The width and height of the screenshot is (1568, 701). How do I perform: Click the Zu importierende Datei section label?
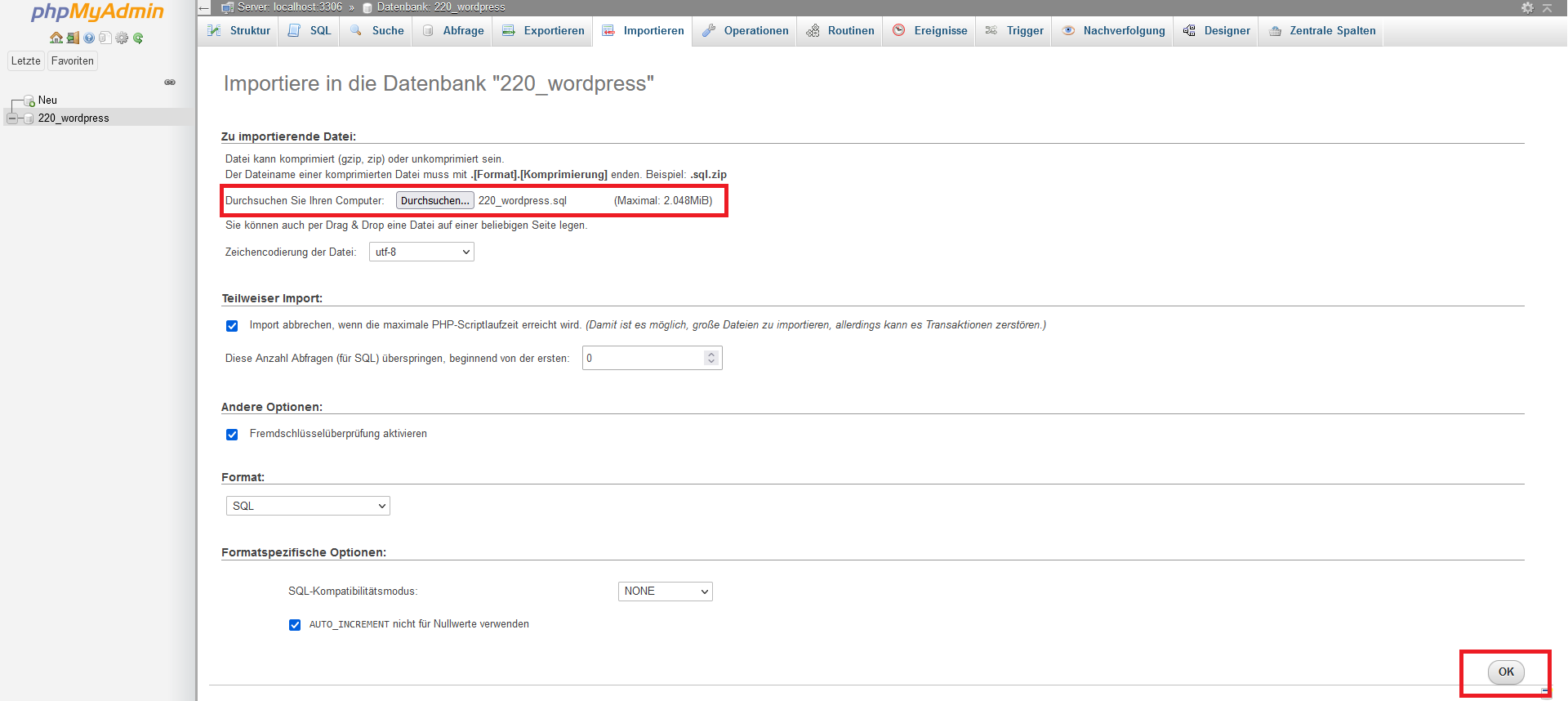(288, 136)
